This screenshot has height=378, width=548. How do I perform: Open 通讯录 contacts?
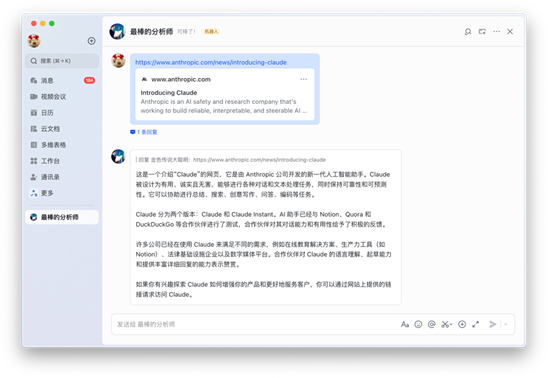(x=62, y=177)
